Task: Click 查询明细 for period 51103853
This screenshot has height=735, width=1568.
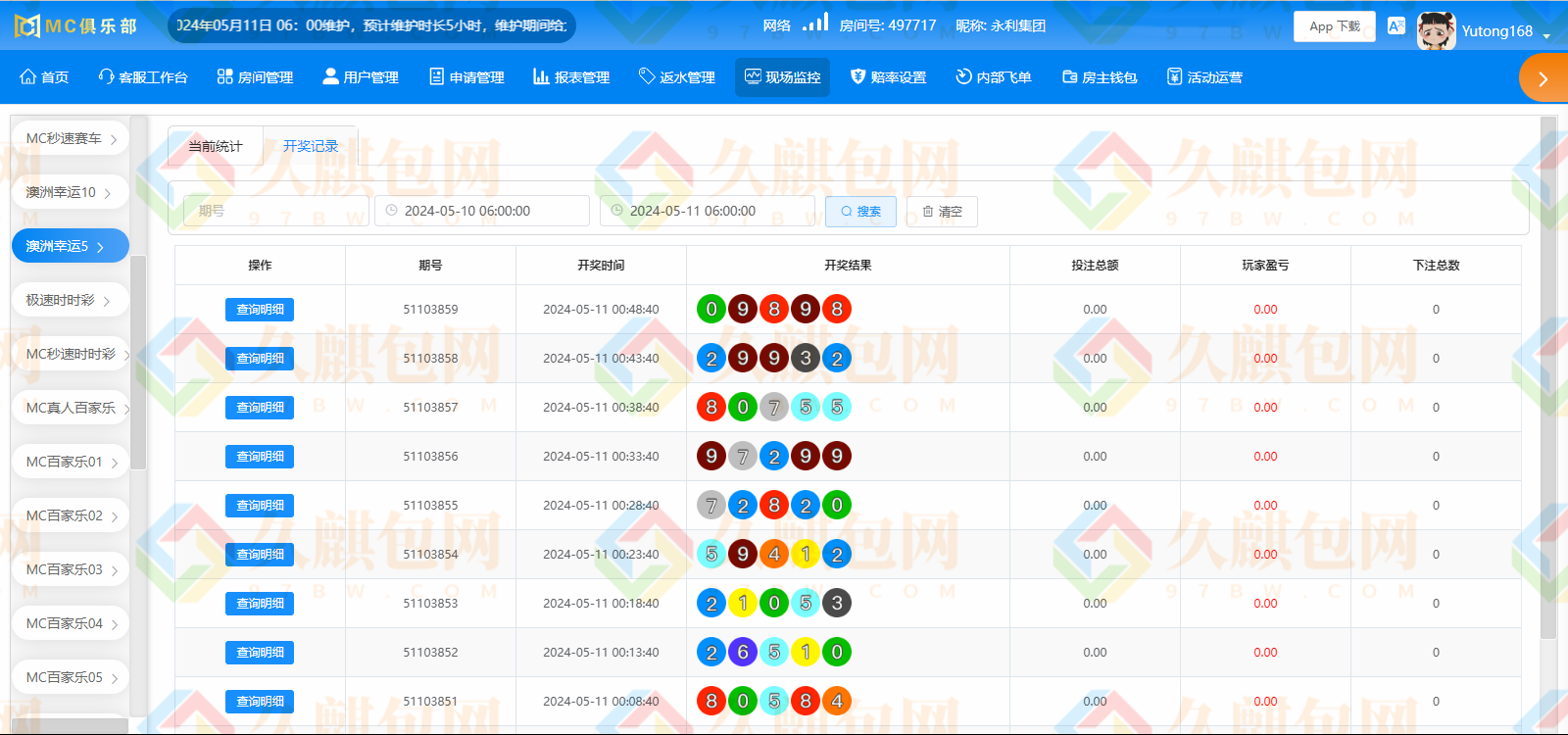Action: (260, 604)
